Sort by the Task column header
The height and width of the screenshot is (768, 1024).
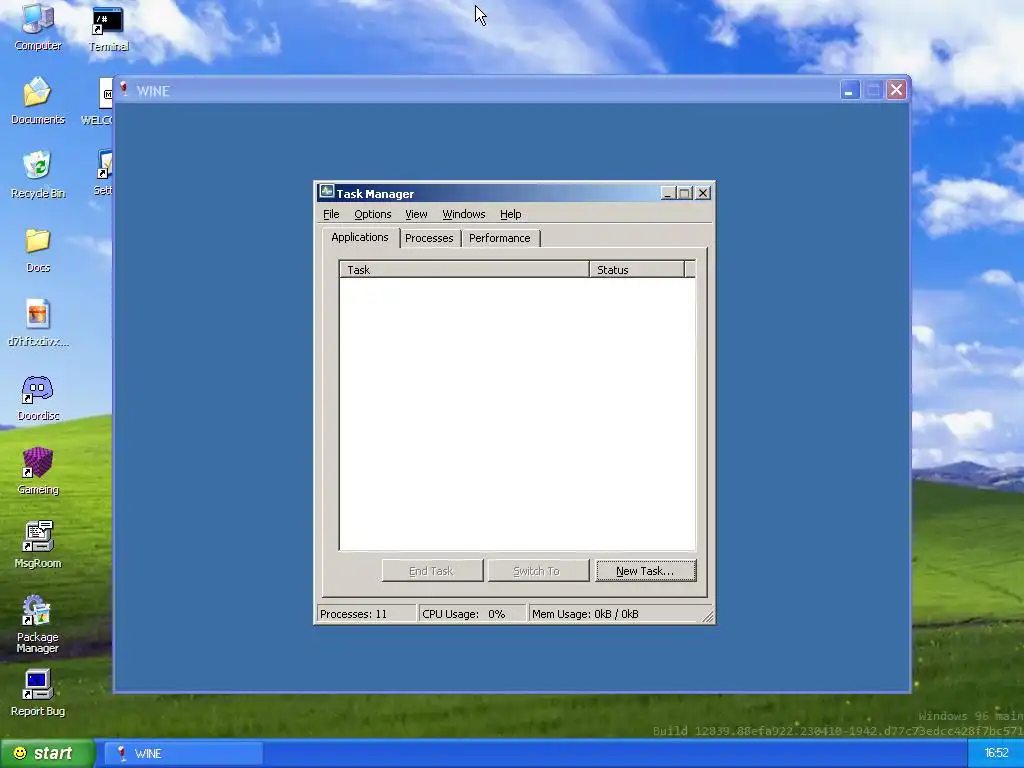point(464,270)
